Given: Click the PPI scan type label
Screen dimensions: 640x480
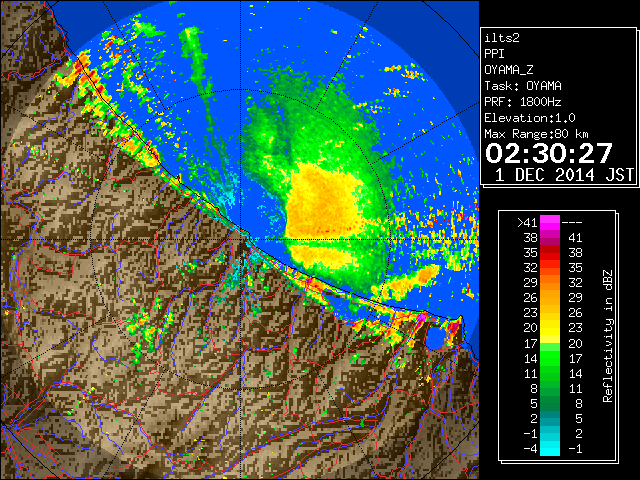Looking at the screenshot, I should 494,54.
